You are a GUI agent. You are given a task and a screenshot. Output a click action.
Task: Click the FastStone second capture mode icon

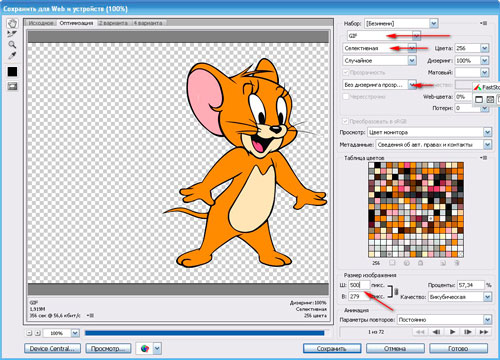coord(490,99)
